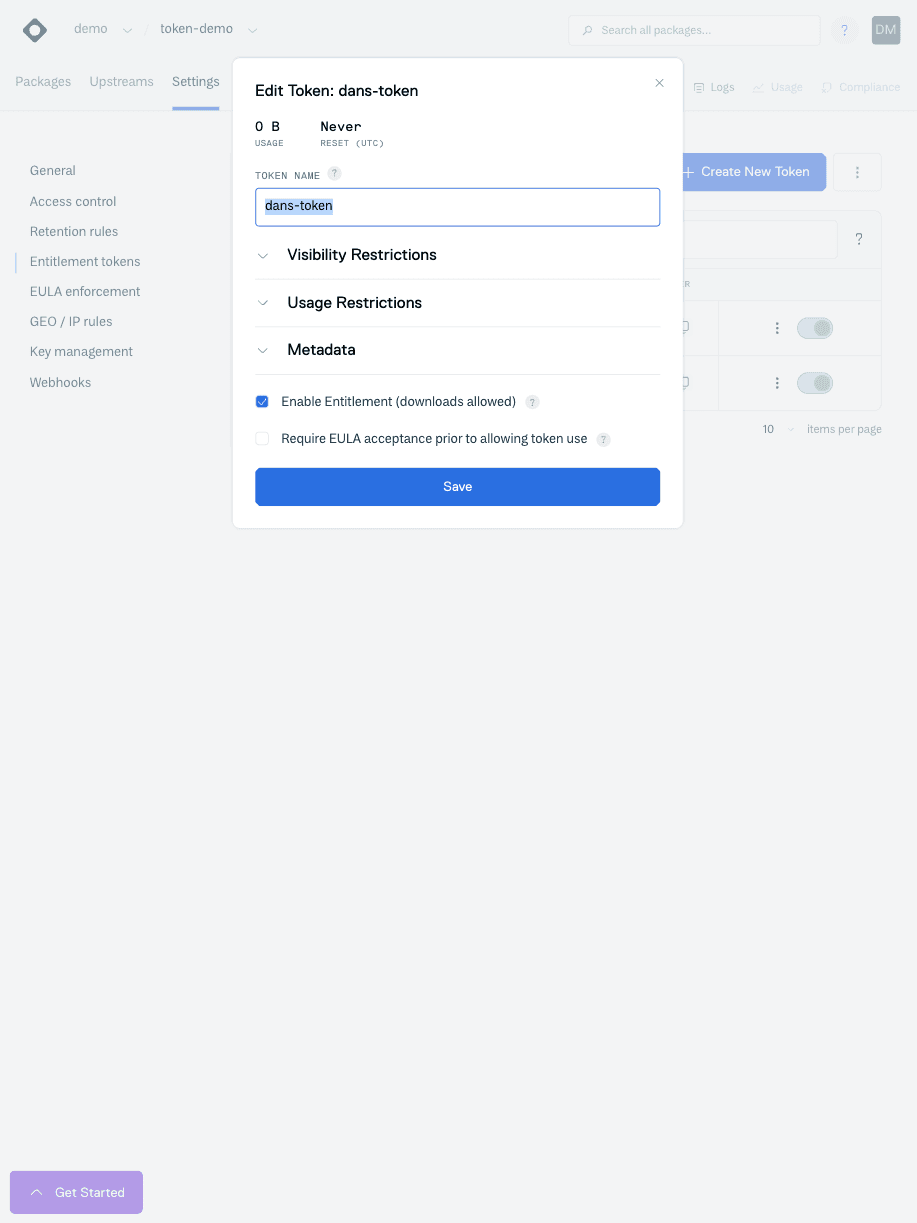Click the DM avatar in the top bar
This screenshot has width=917, height=1223.
[x=884, y=30]
